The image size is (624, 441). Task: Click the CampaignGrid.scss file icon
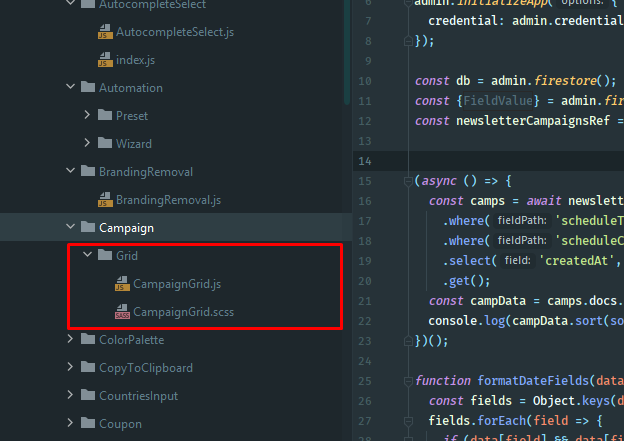coord(122,312)
